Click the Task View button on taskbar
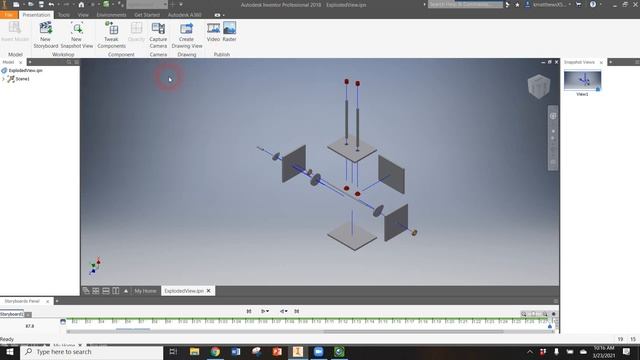 (173, 351)
